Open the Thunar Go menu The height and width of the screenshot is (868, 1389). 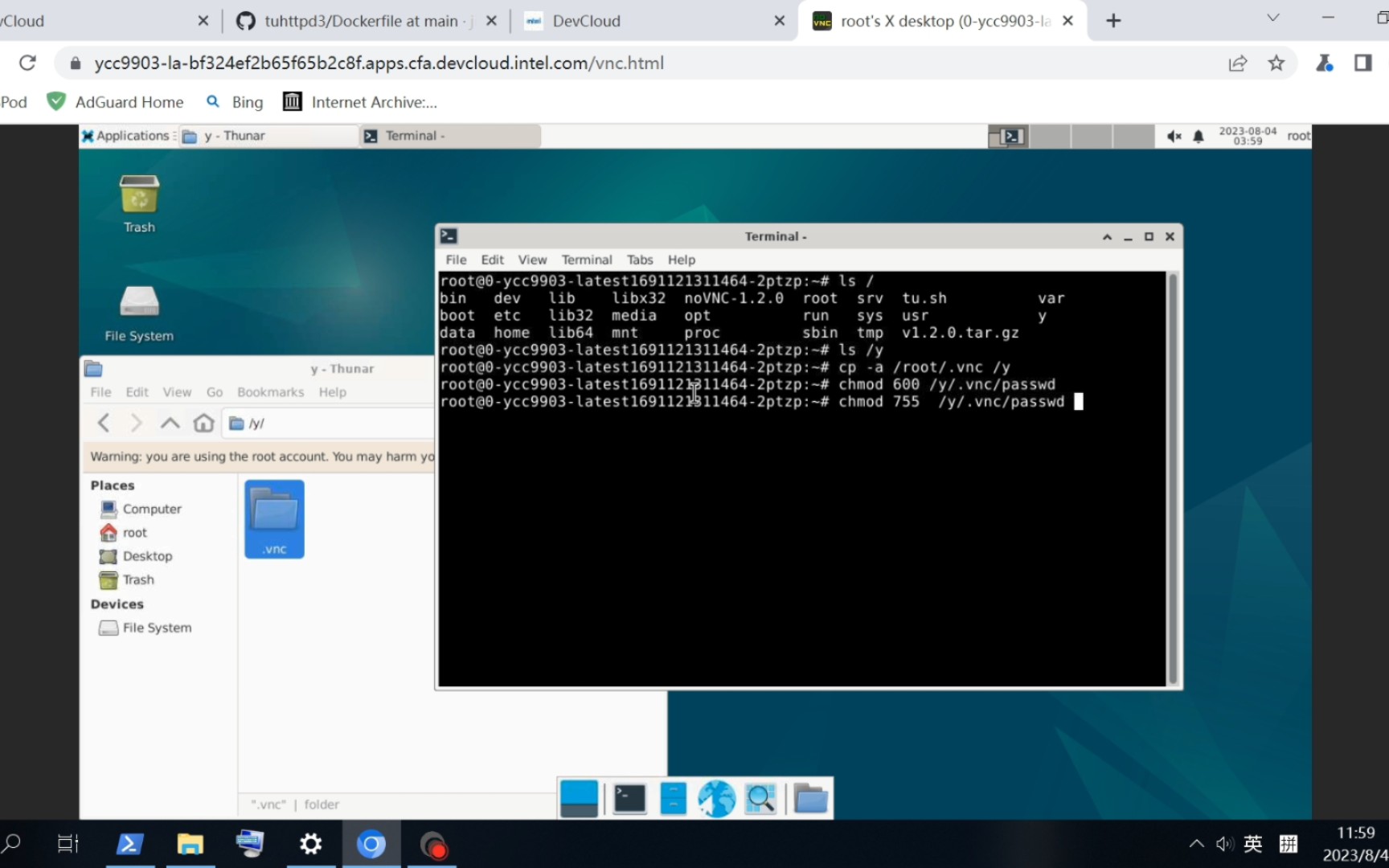(x=215, y=392)
